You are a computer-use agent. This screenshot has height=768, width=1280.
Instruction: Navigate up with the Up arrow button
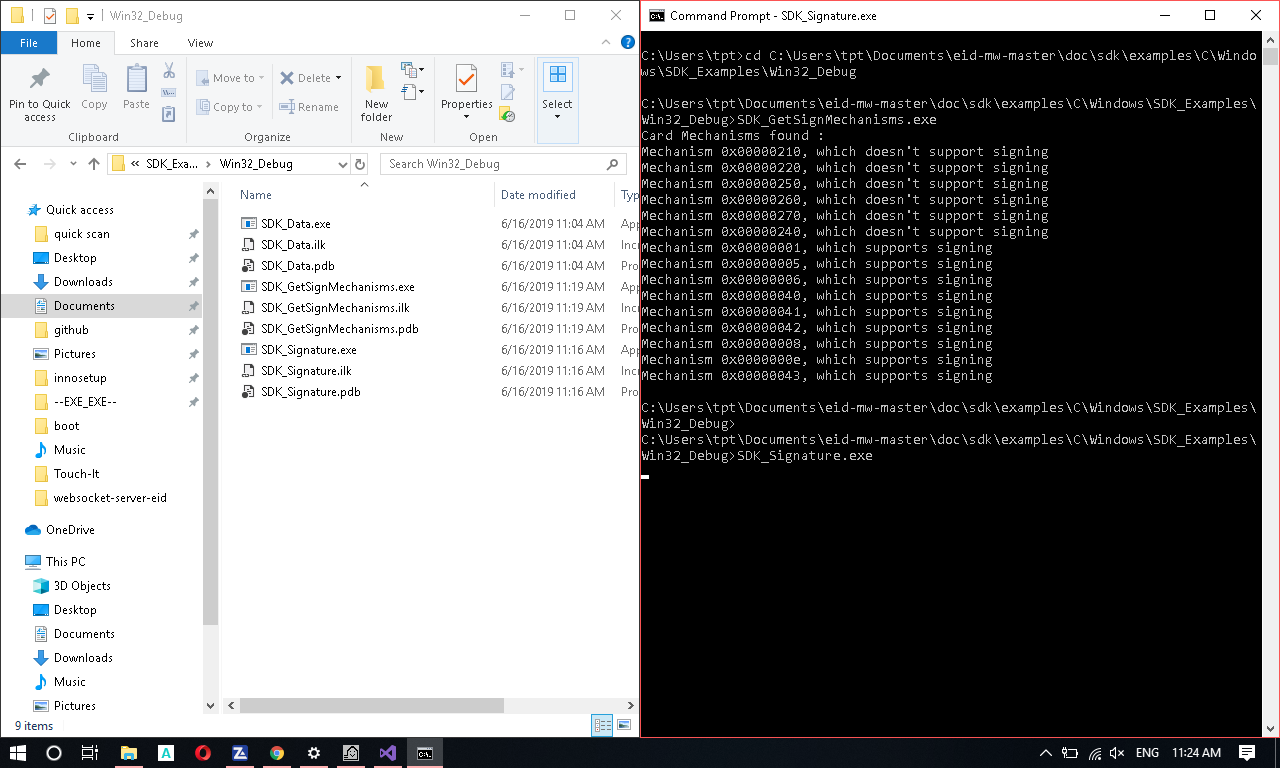coord(94,163)
